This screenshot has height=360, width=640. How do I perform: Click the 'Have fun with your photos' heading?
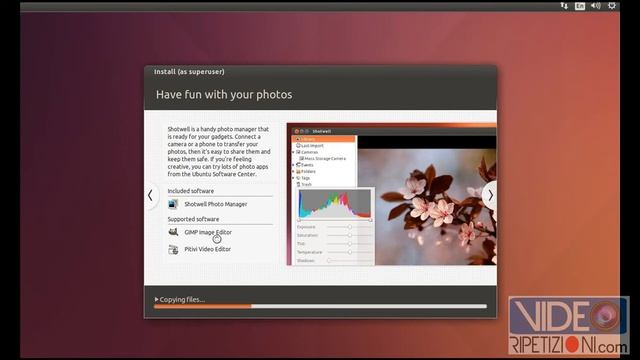224,95
